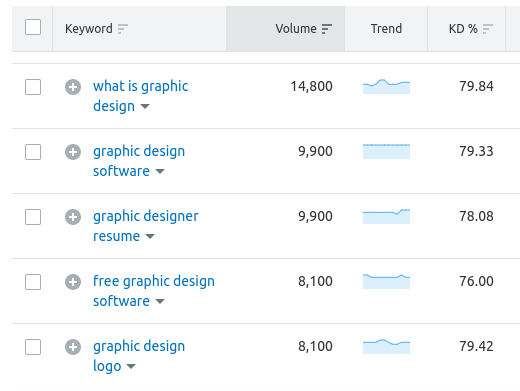Select the KD value 79.84
This screenshot has height=391, width=520.
point(476,86)
